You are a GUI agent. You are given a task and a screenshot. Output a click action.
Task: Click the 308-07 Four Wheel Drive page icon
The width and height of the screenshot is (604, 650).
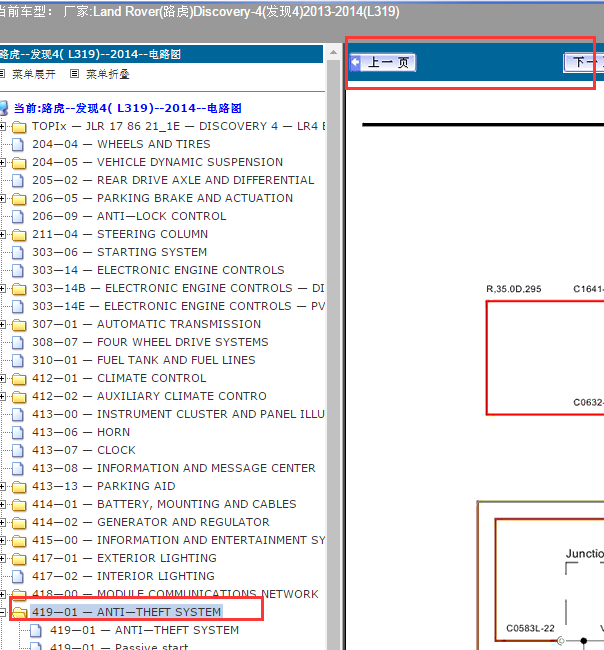[18, 342]
